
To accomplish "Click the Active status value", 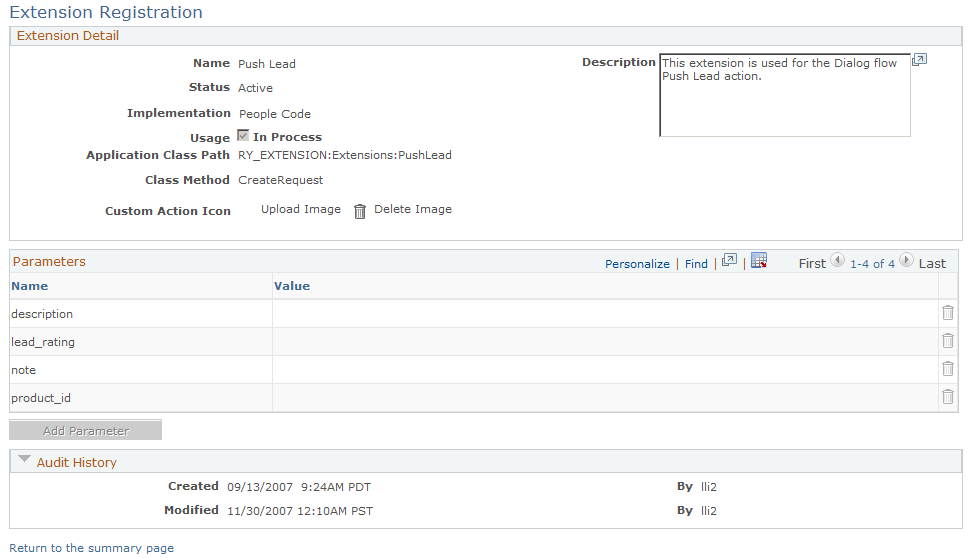I will point(256,88).
